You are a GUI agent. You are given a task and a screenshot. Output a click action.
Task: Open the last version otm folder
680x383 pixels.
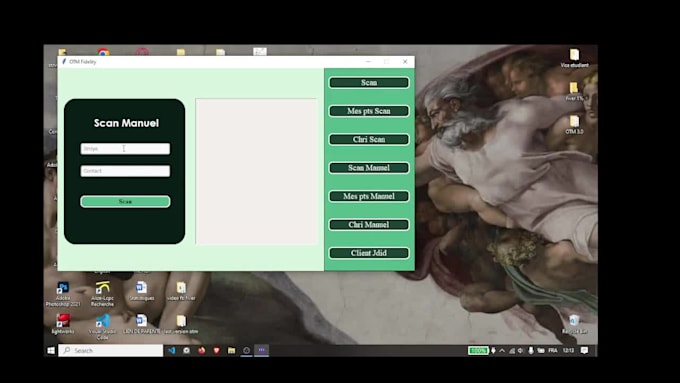181,324
